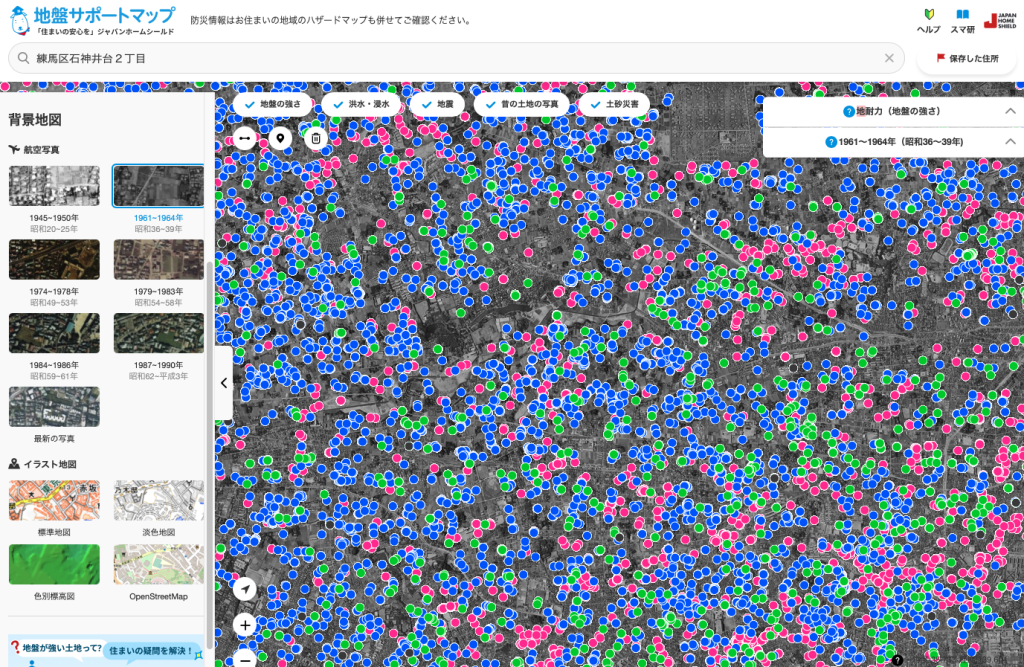Open the ヘルプ help icon

928,21
